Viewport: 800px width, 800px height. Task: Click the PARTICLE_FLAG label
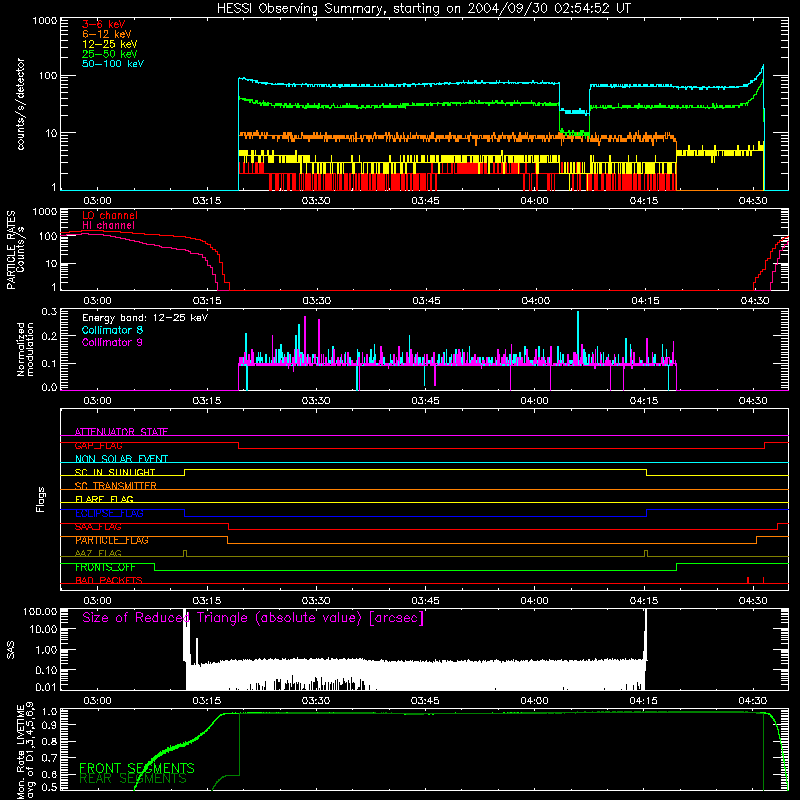[x=112, y=540]
